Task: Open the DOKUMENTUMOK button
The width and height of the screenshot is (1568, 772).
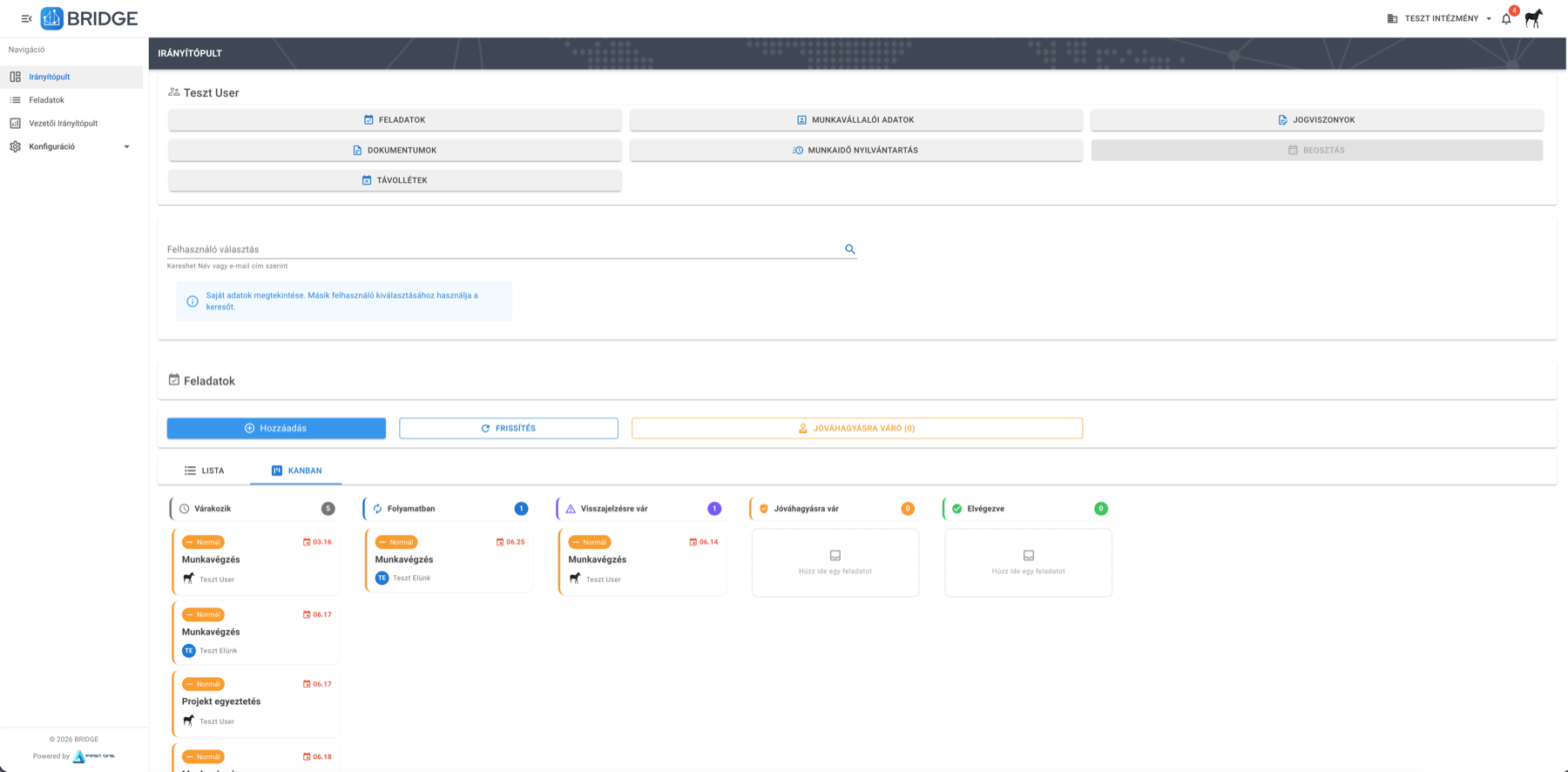Action: click(x=395, y=150)
